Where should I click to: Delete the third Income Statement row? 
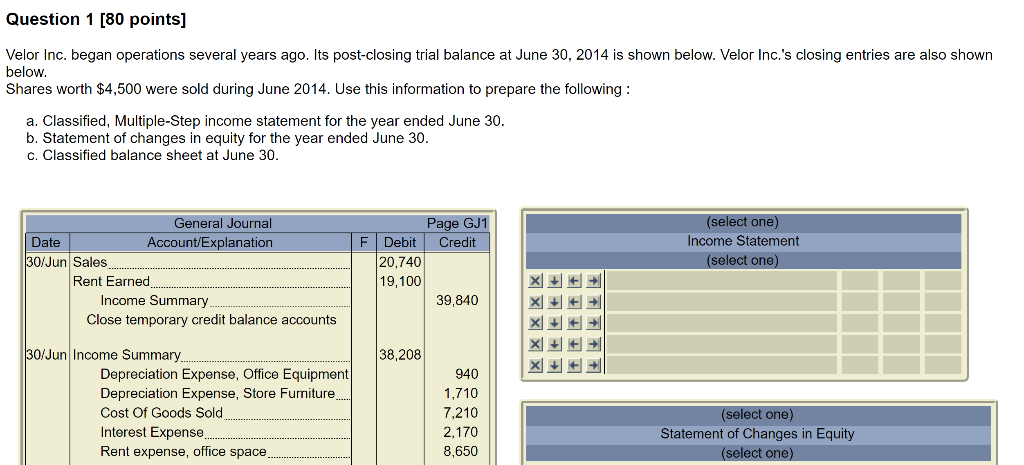point(535,323)
